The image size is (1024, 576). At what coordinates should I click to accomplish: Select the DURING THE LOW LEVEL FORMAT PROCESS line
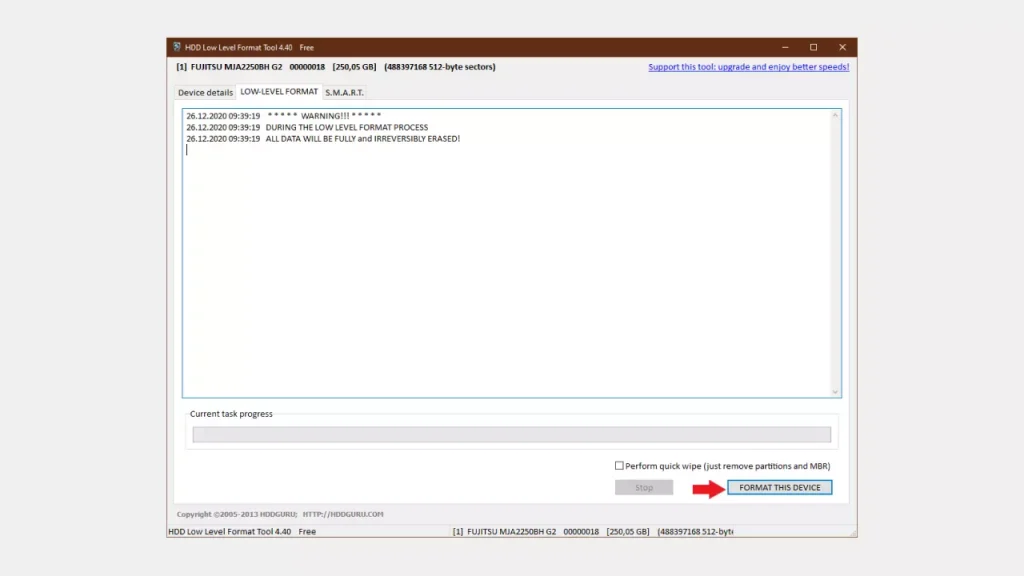[307, 127]
